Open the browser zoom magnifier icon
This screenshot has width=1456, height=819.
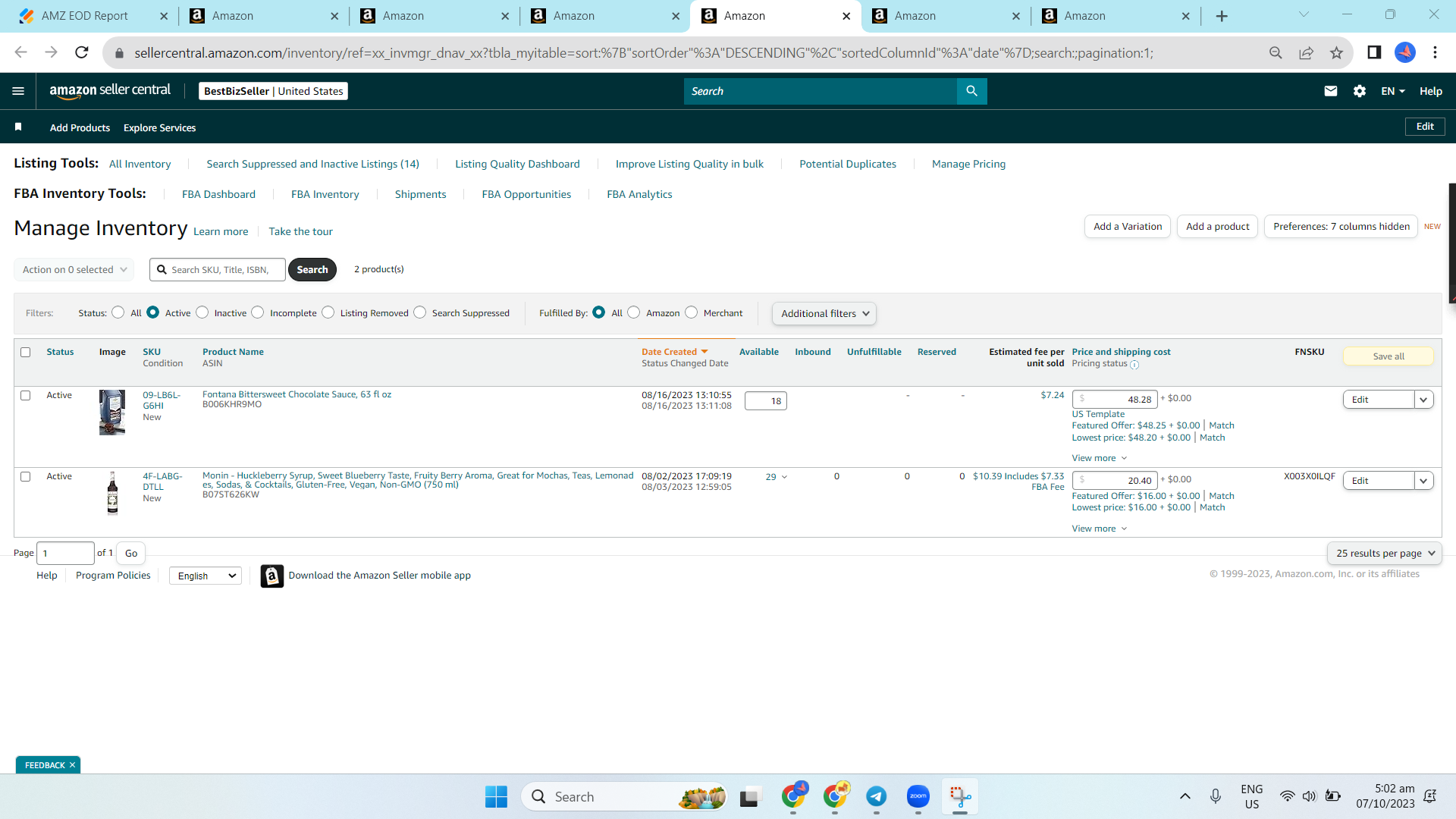click(1276, 52)
